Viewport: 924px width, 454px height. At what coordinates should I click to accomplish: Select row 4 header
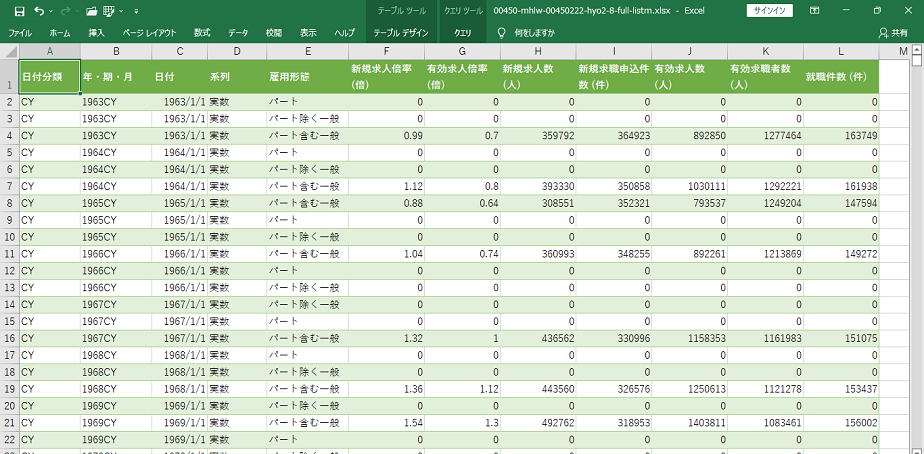click(9, 135)
